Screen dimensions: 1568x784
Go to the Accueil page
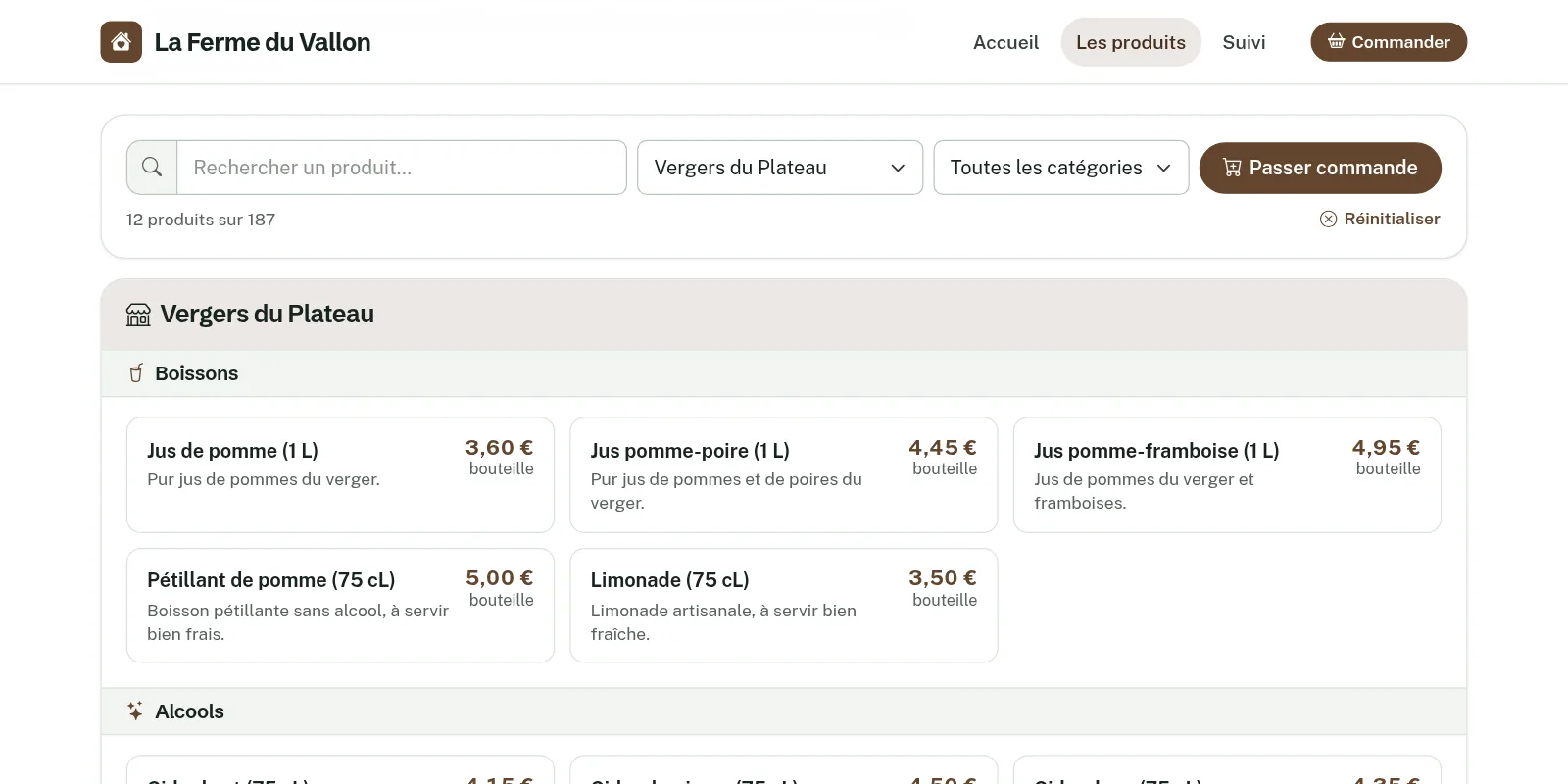(1005, 42)
